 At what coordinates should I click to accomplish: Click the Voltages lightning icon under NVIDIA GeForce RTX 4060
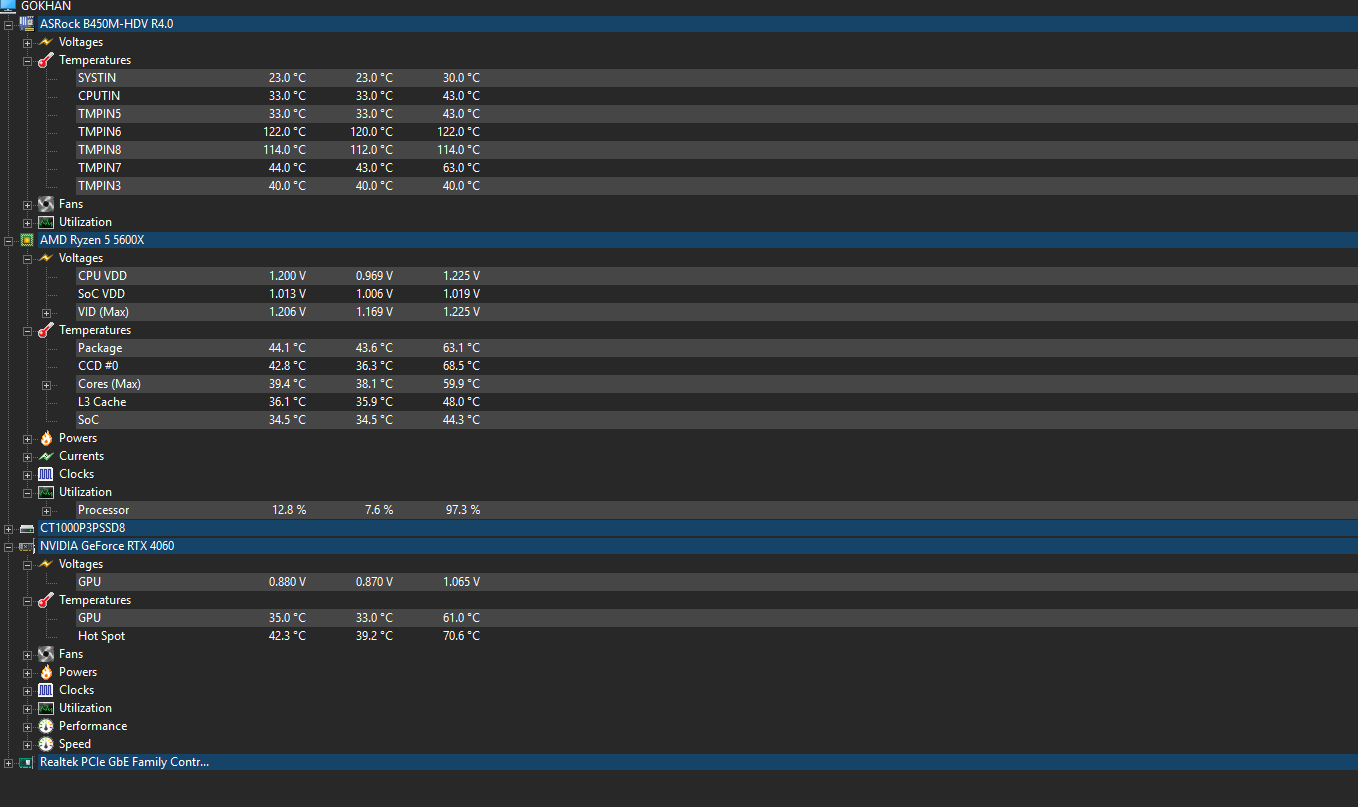[x=46, y=564]
